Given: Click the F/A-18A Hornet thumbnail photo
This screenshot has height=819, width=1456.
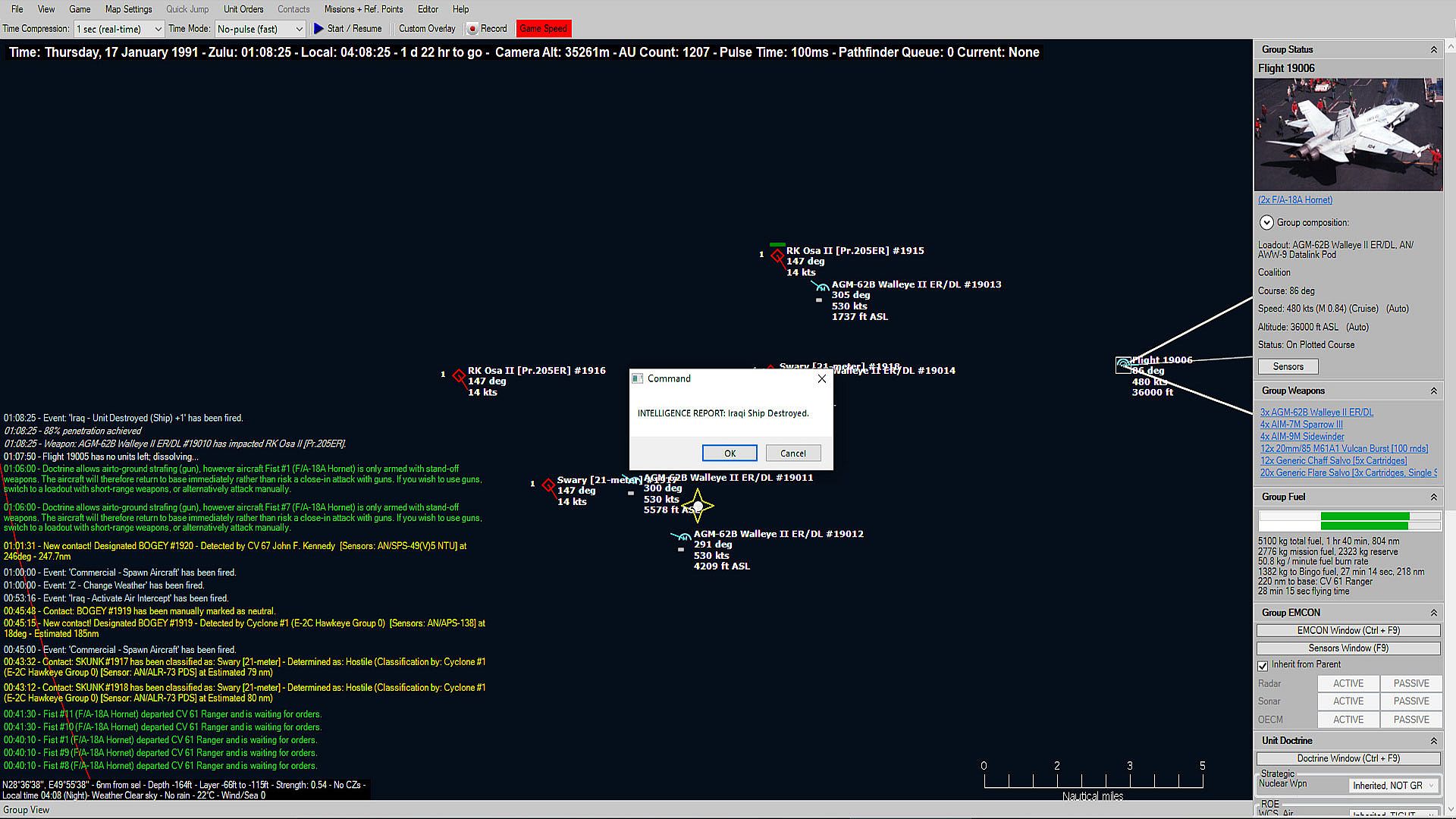Looking at the screenshot, I should [x=1348, y=134].
